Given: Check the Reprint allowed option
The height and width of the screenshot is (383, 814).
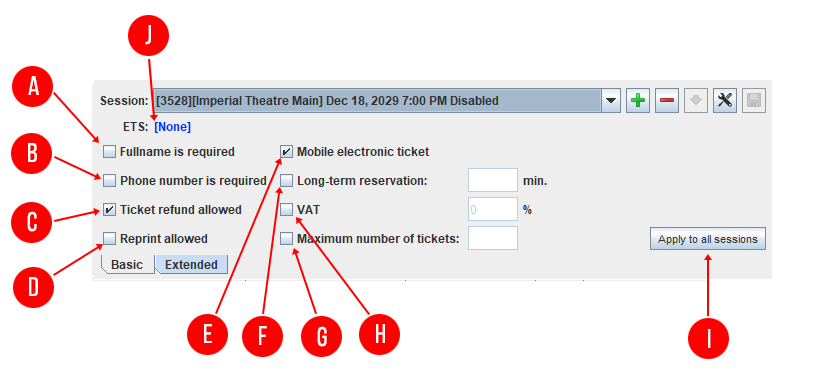Looking at the screenshot, I should coord(109,239).
